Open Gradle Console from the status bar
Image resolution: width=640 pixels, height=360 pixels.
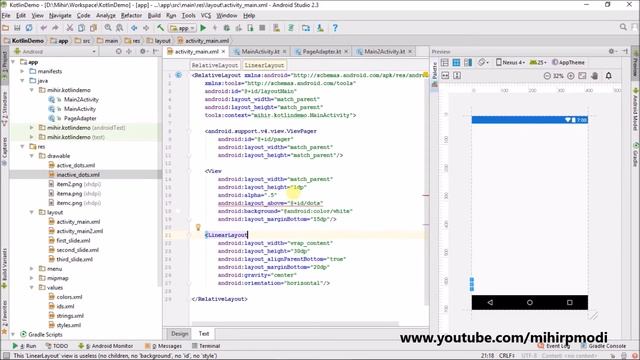coord(603,346)
